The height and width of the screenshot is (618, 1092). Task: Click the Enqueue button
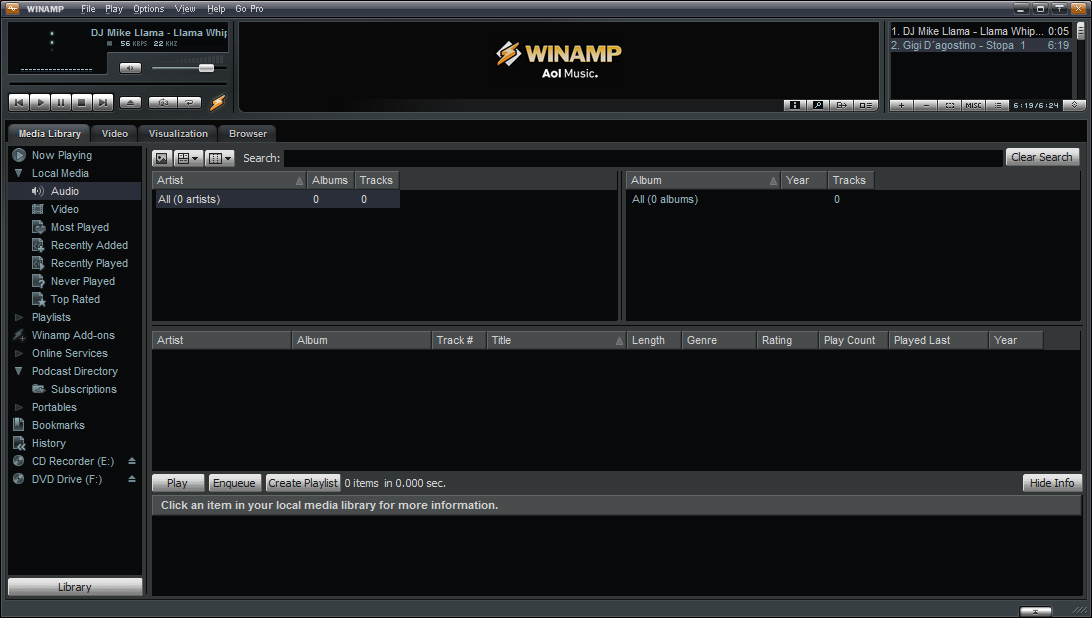tap(234, 483)
